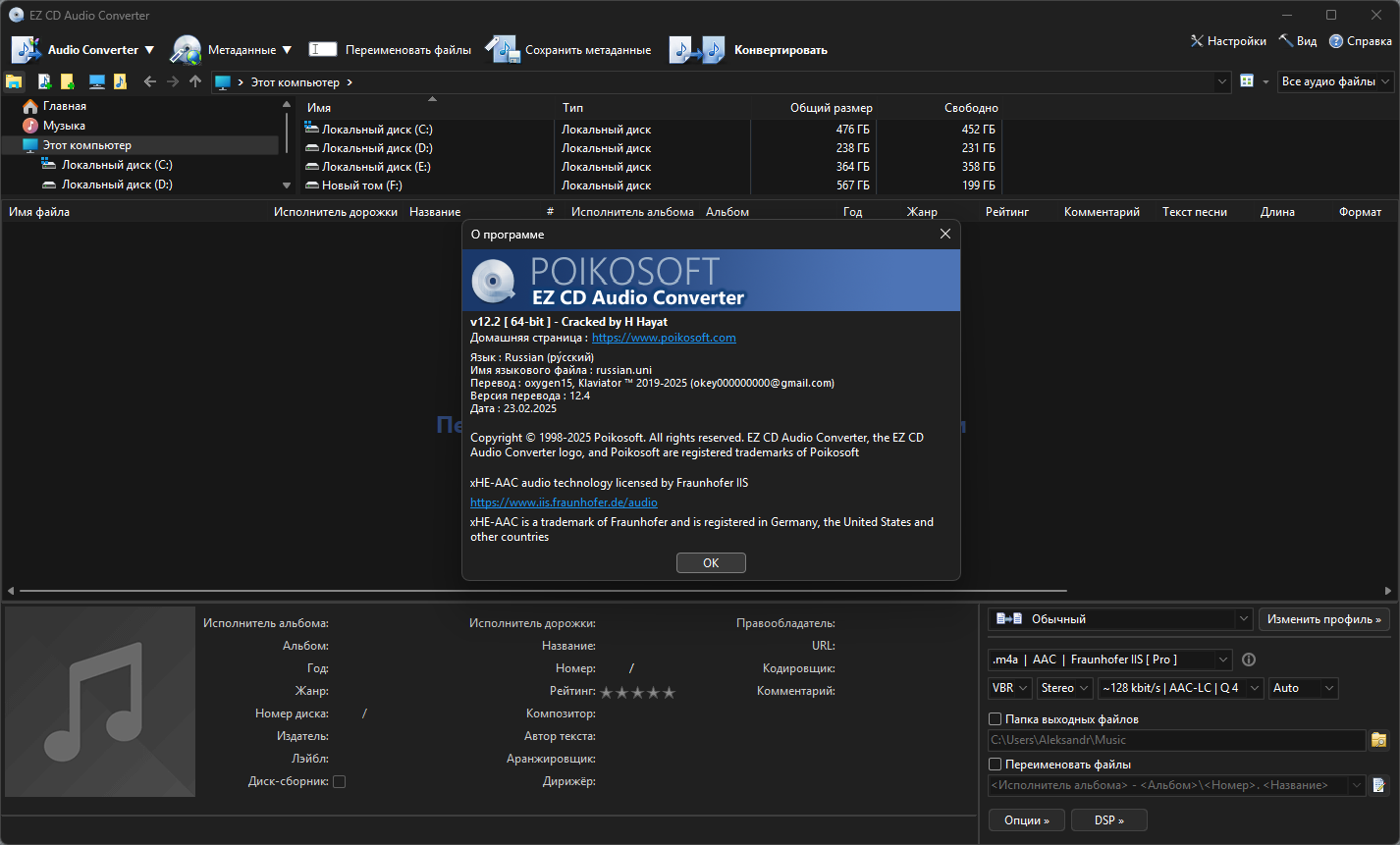Screen dimensions: 1400x845
Task: Tick the Диск-сборник checkbox
Action: (x=340, y=782)
